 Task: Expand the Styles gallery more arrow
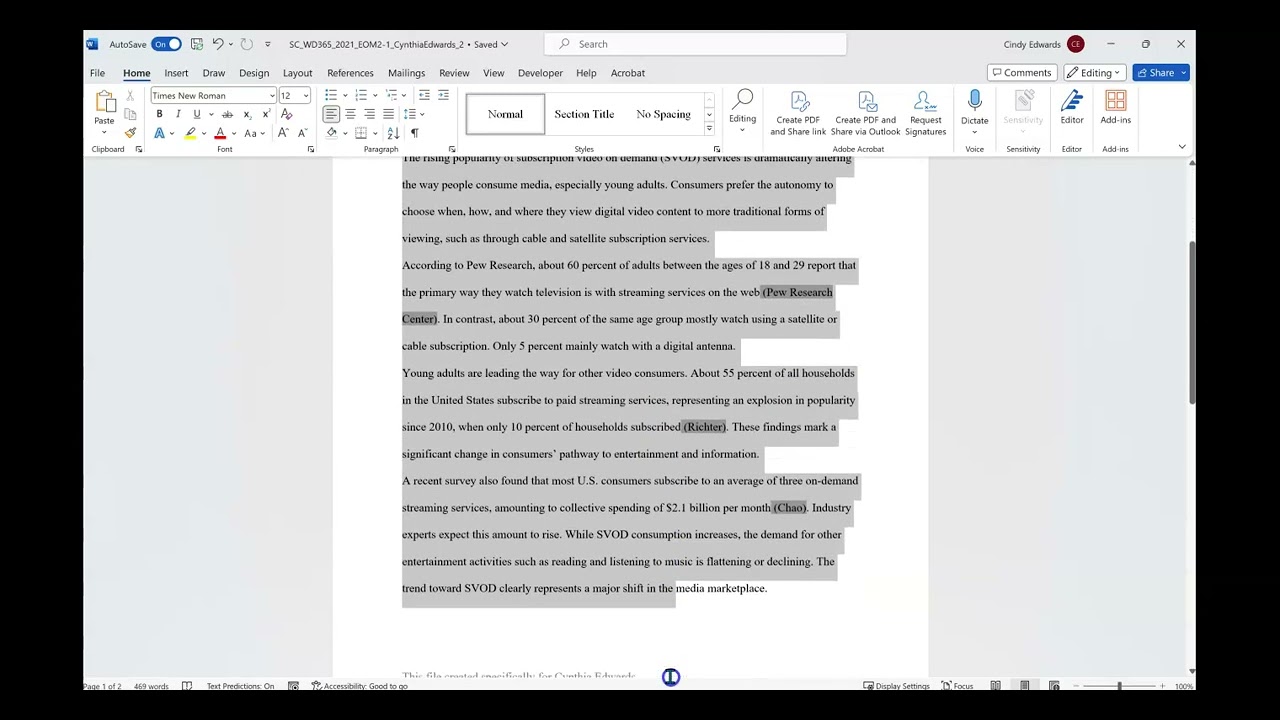tap(709, 128)
